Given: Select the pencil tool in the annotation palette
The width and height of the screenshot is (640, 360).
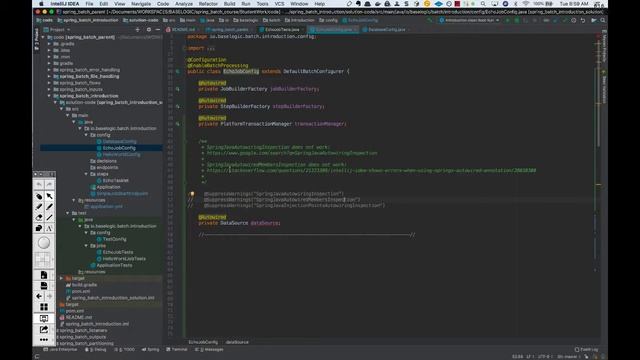Looking at the screenshot, I should pos(49,207).
